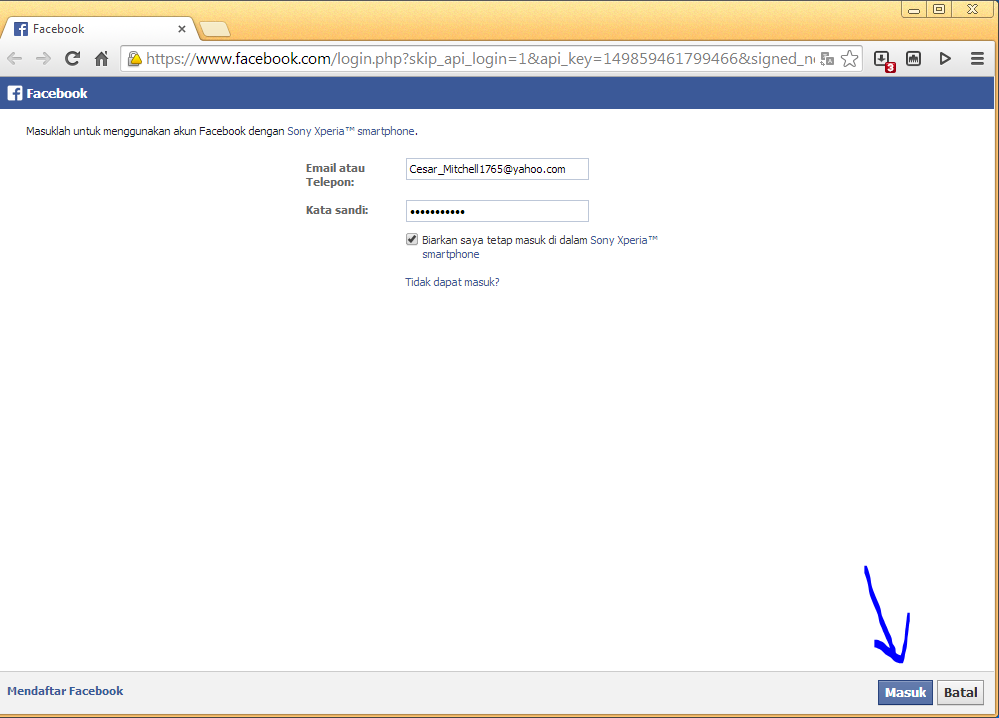Open the Sony Xperia smartphone link in intro text

[x=350, y=131]
